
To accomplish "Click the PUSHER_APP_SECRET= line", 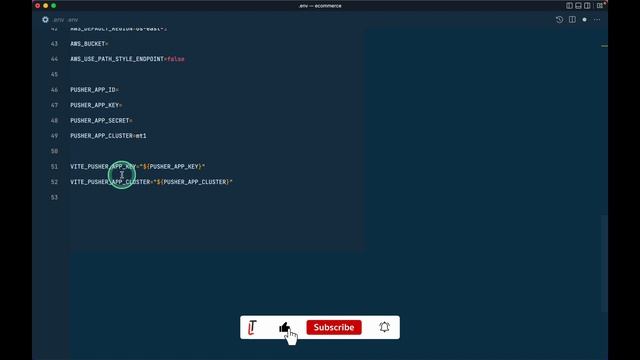I will pos(101,120).
